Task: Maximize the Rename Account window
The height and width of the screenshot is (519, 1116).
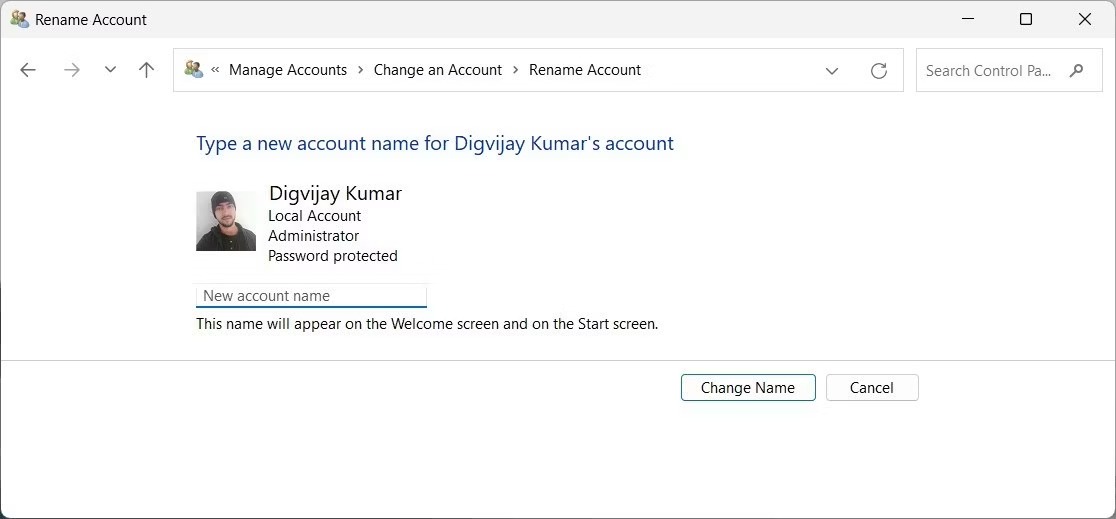Action: pyautogui.click(x=1026, y=19)
